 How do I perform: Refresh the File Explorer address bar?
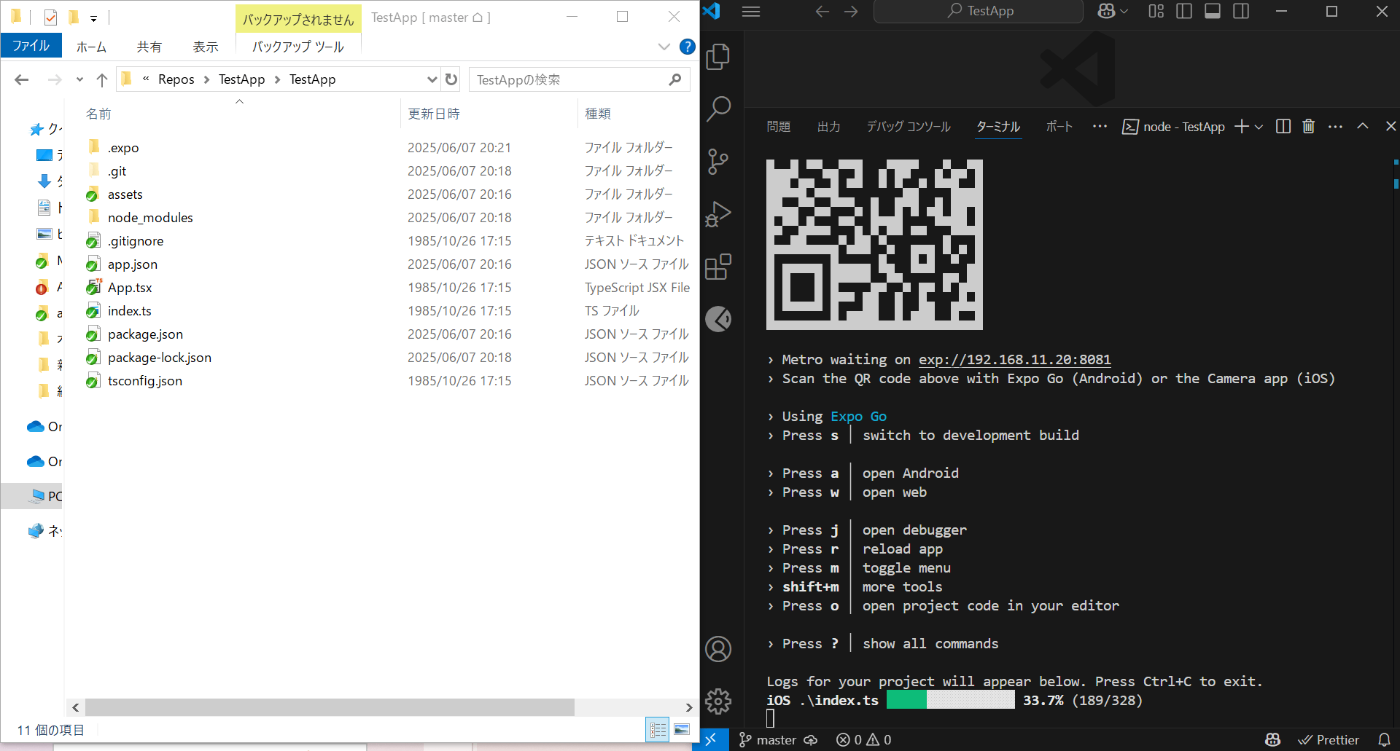point(451,79)
